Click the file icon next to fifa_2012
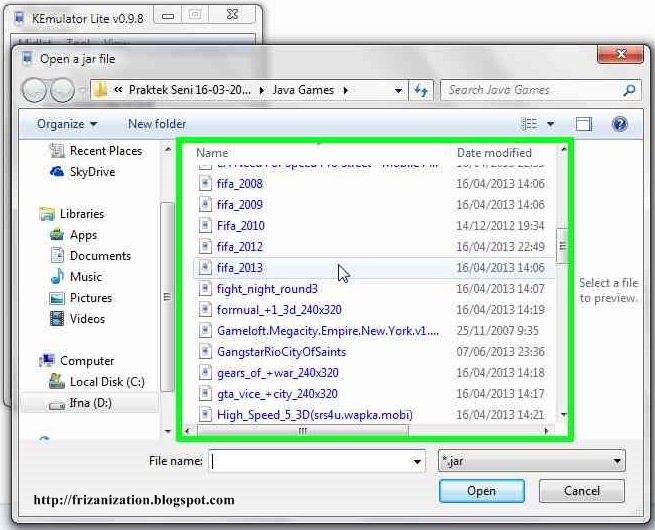This screenshot has height=530, width=655. 205,246
